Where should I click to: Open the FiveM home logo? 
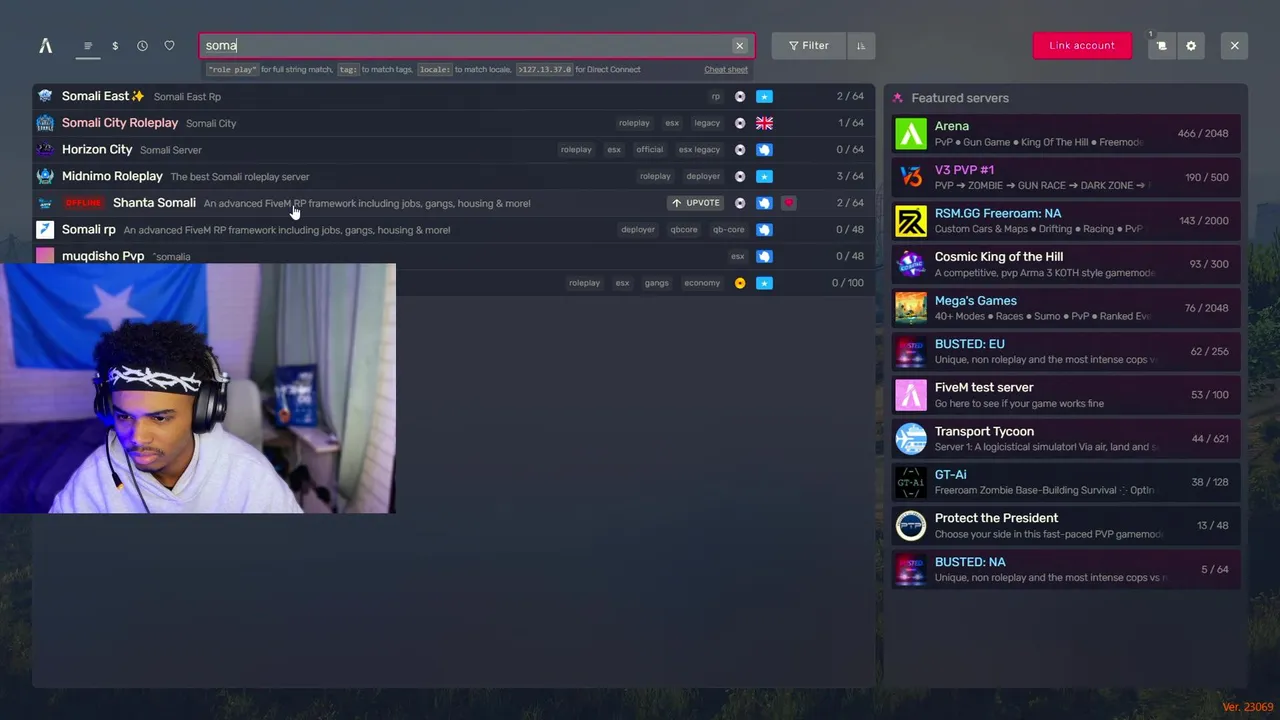[45, 46]
